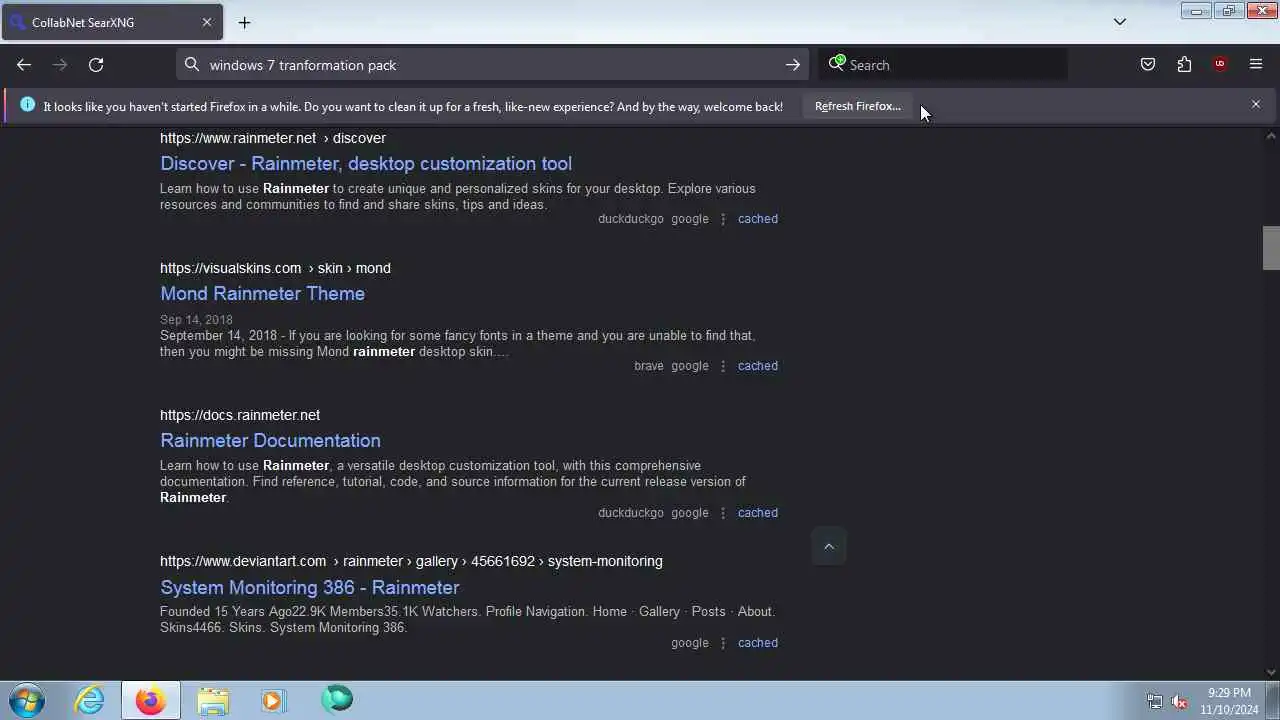Click the search engine magnifier icon
Viewport: 1280px width, 720px height.
[x=837, y=64]
